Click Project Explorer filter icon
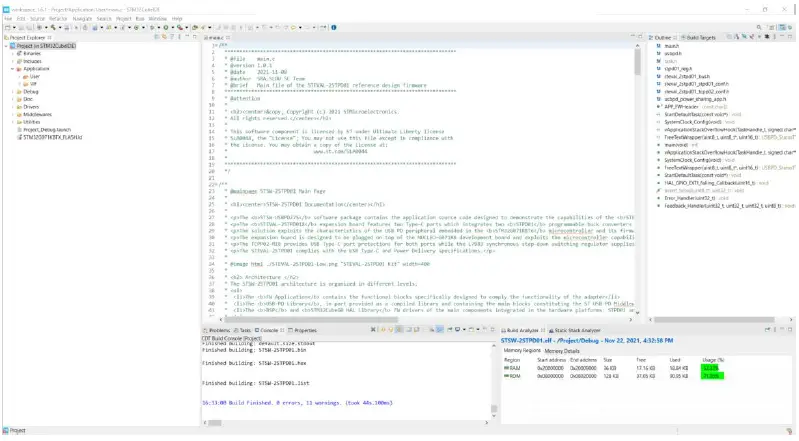This screenshot has height=441, width=799. 171,37
